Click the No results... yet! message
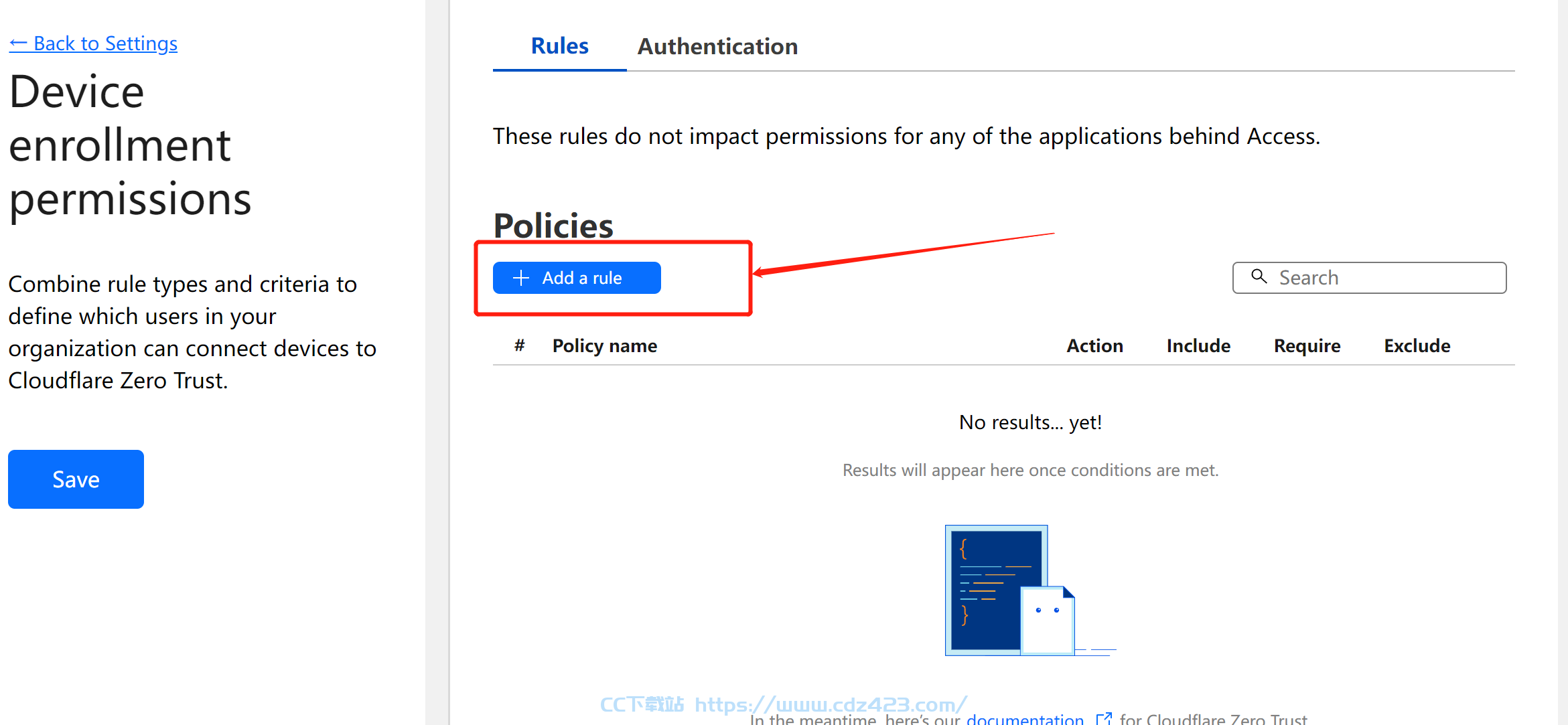The height and width of the screenshot is (725, 1568). coord(1030,422)
